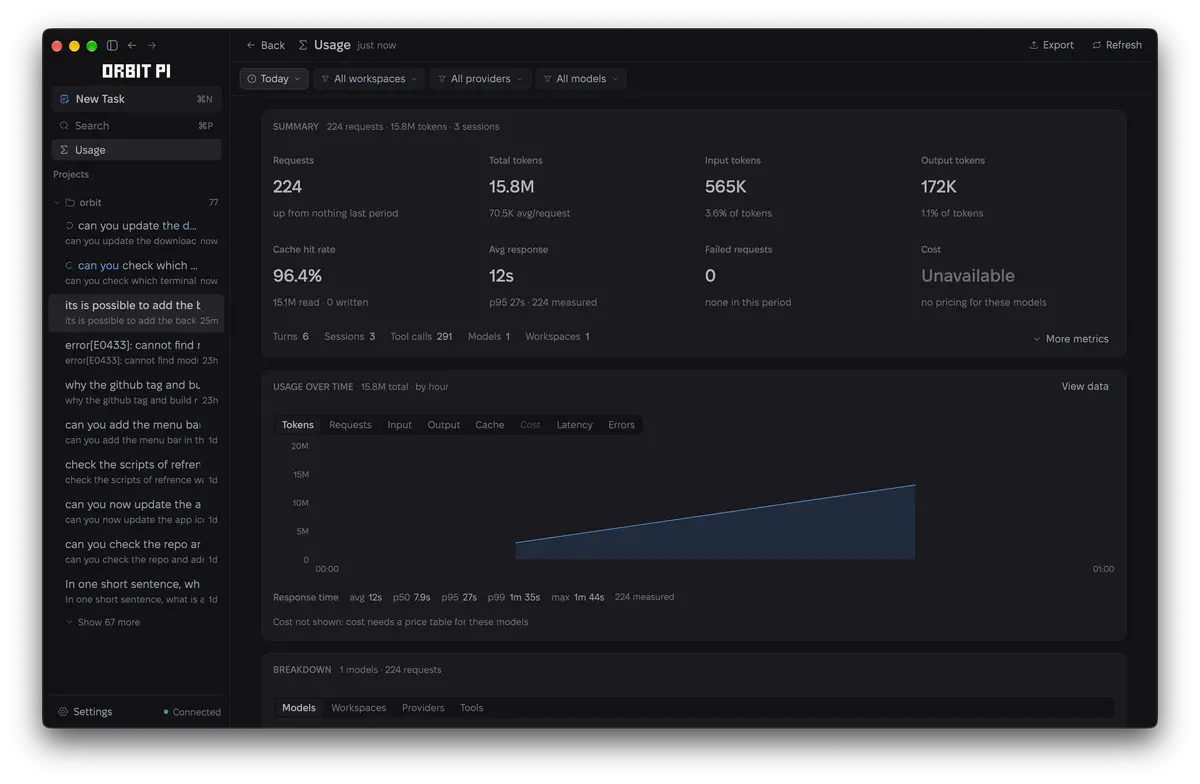Go Back from the Usage page header
This screenshot has height=784, width=1200.
[x=266, y=45]
